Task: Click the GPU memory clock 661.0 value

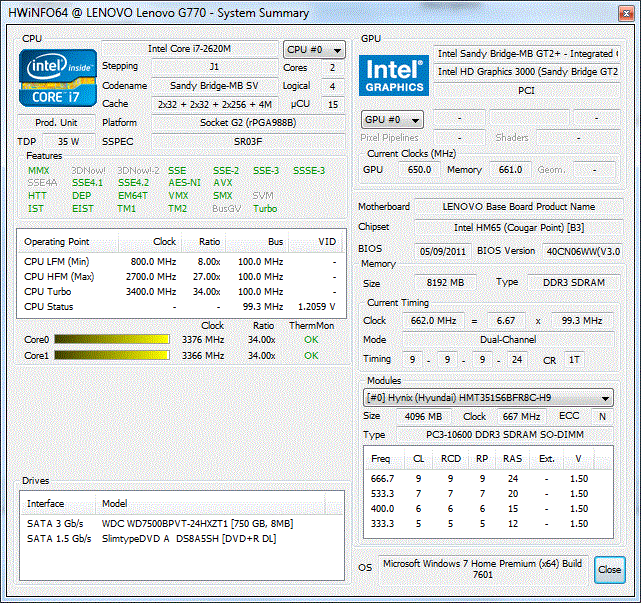Action: [511, 170]
